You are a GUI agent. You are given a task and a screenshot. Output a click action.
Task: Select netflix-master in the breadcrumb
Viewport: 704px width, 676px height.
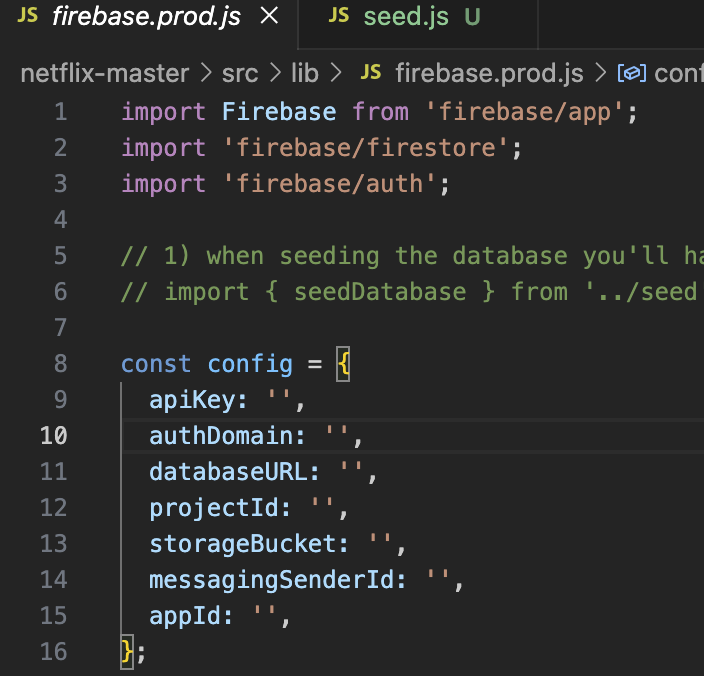[105, 73]
